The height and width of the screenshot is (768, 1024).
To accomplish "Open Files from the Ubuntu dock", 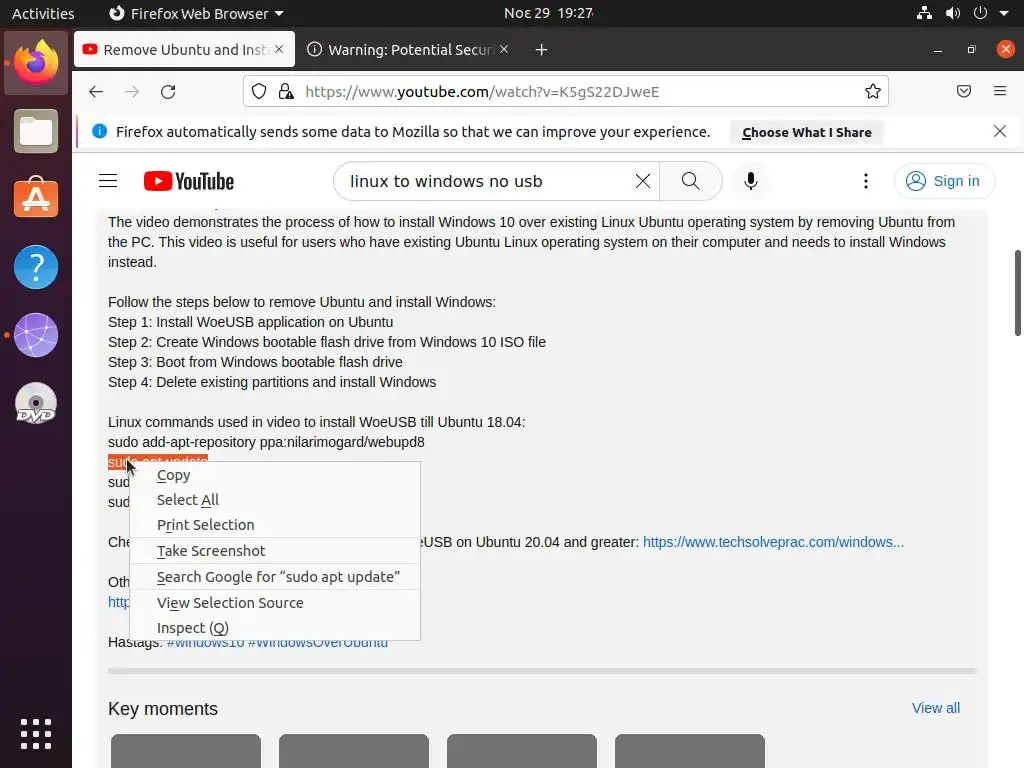I will (36, 131).
